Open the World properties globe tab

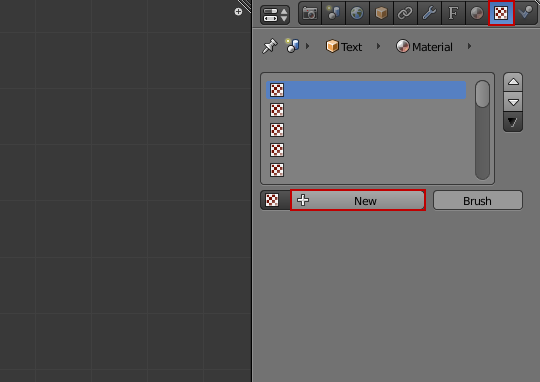pos(357,13)
